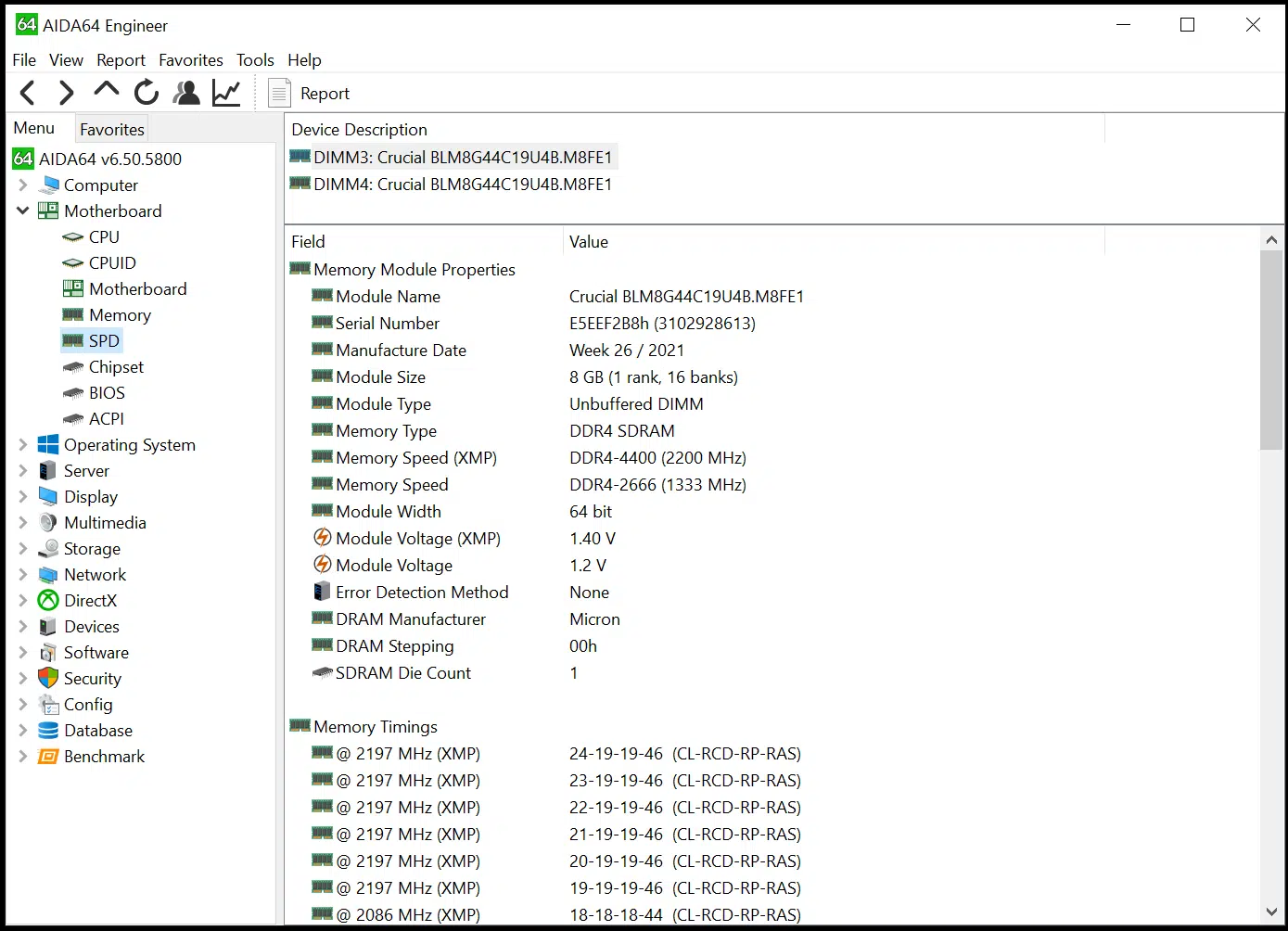1288x931 pixels.
Task: Select the Motherboard child tree item
Action: click(137, 289)
